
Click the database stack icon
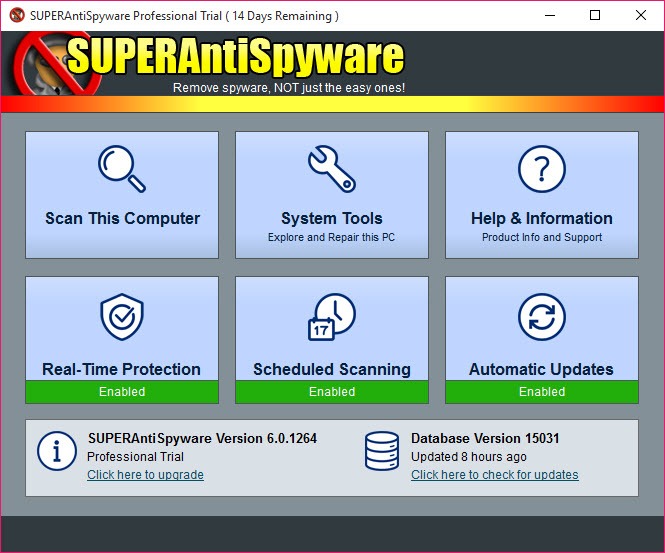382,451
